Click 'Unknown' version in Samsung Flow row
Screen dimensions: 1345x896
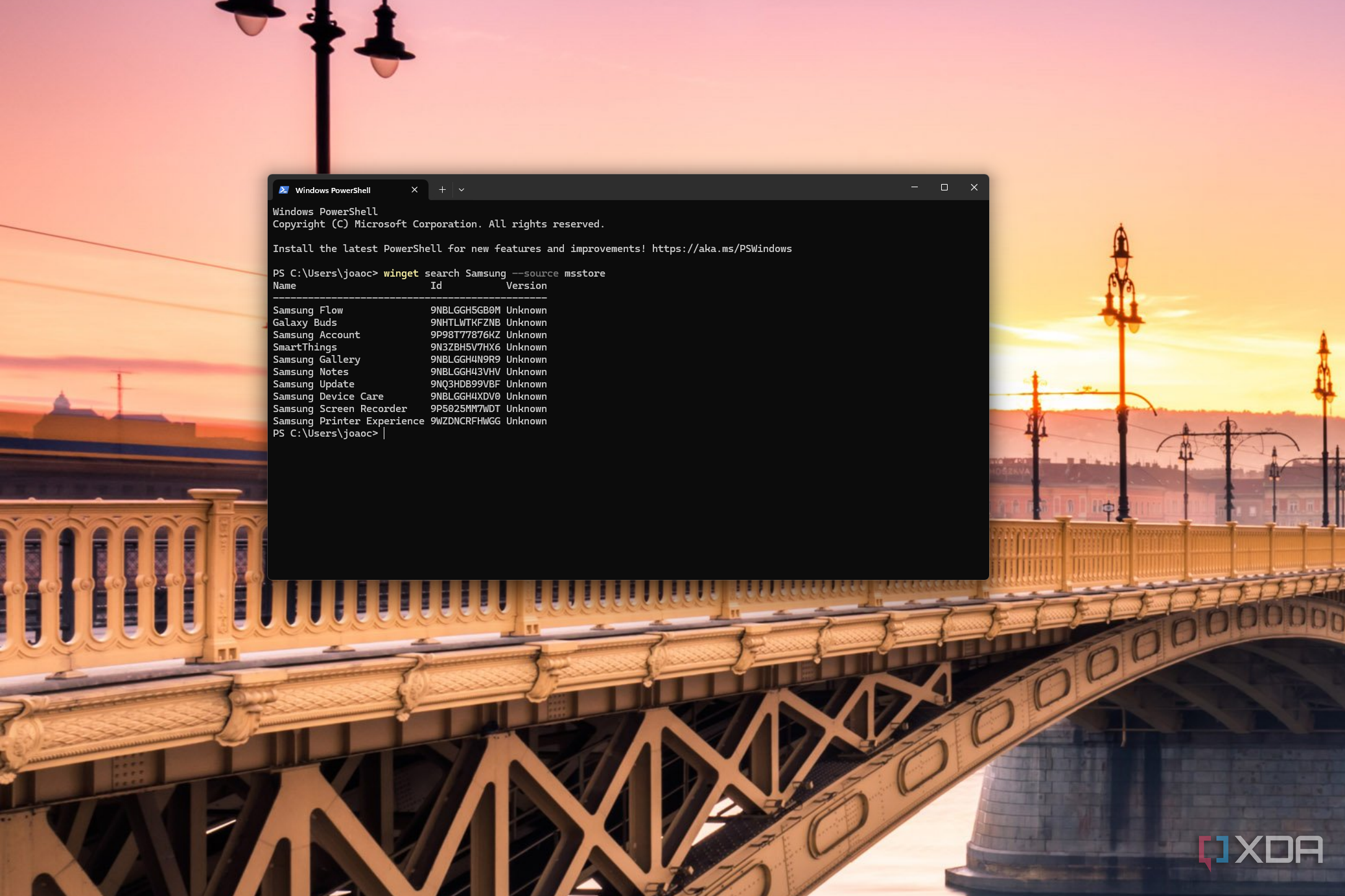point(526,310)
